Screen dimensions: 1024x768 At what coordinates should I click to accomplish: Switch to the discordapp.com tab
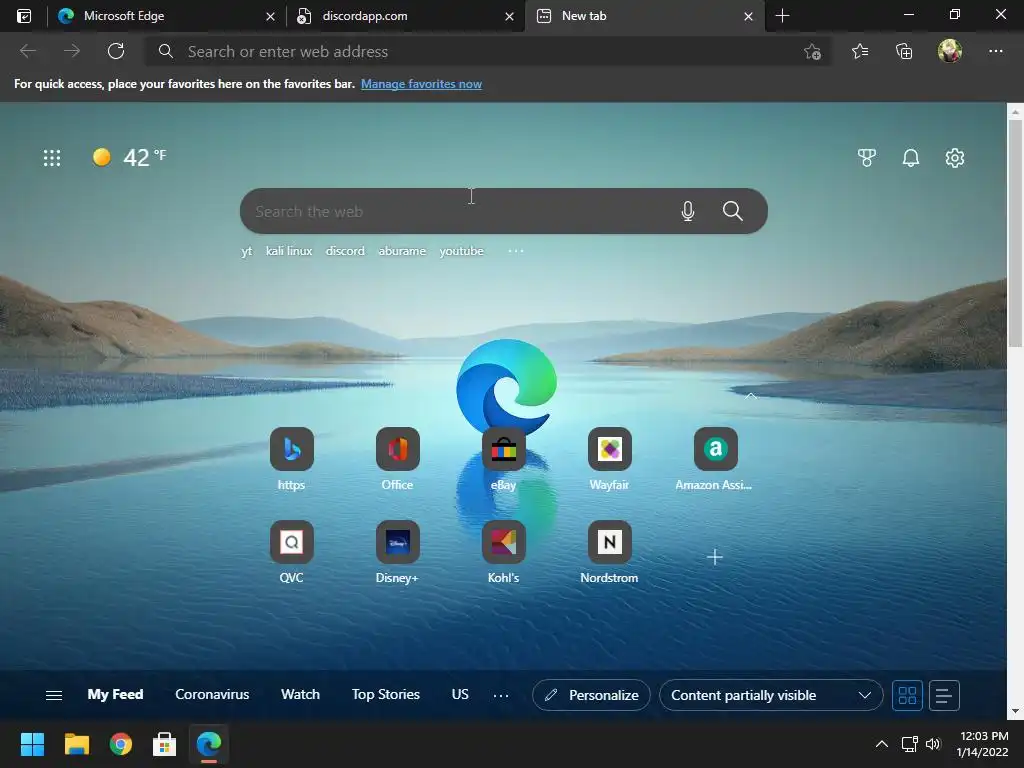[x=406, y=16]
